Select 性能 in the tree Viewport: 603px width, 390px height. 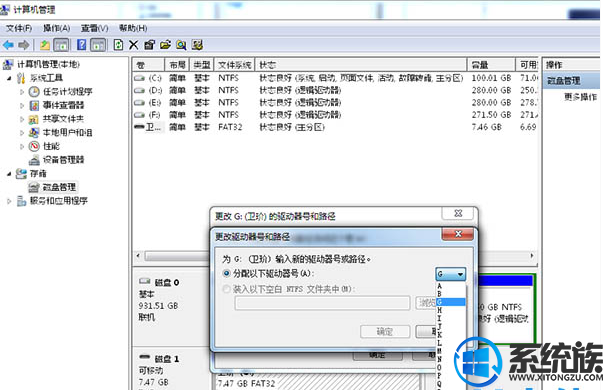click(51, 146)
